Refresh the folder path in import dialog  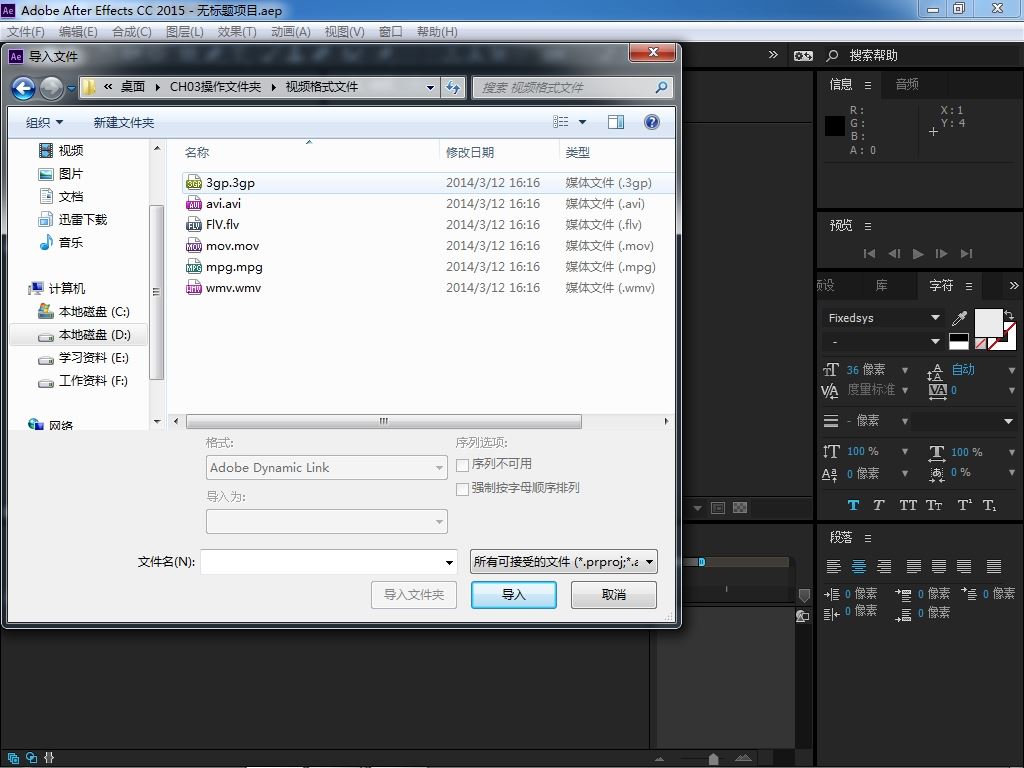(x=453, y=88)
